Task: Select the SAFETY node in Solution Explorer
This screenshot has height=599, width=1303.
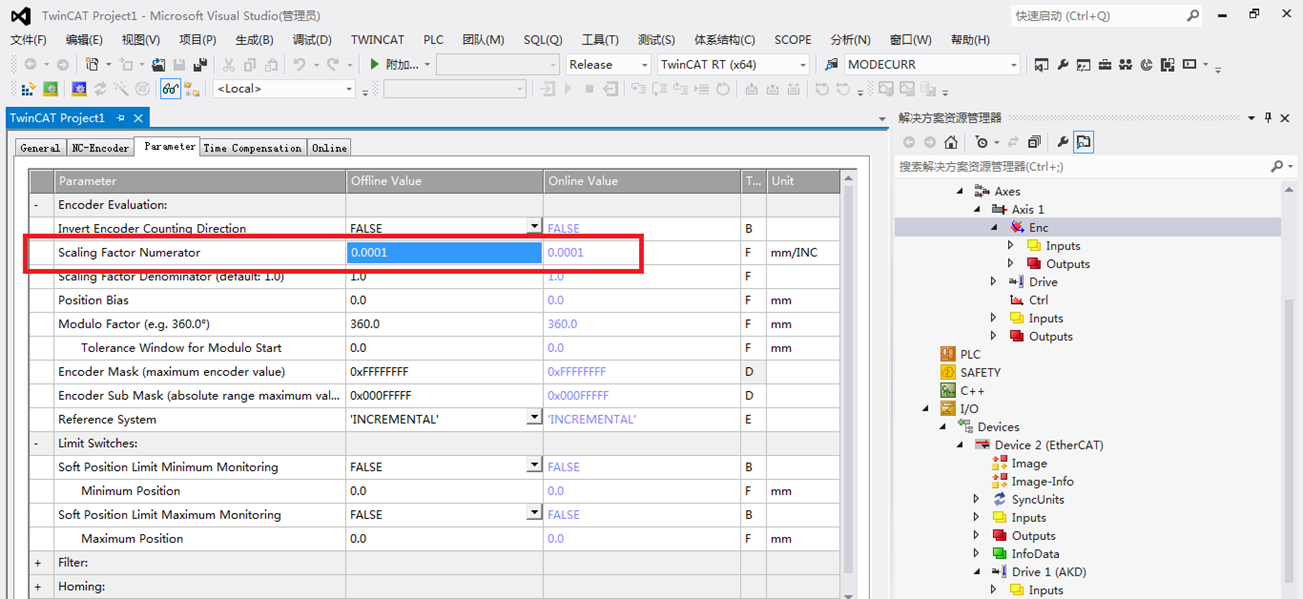Action: coord(980,372)
